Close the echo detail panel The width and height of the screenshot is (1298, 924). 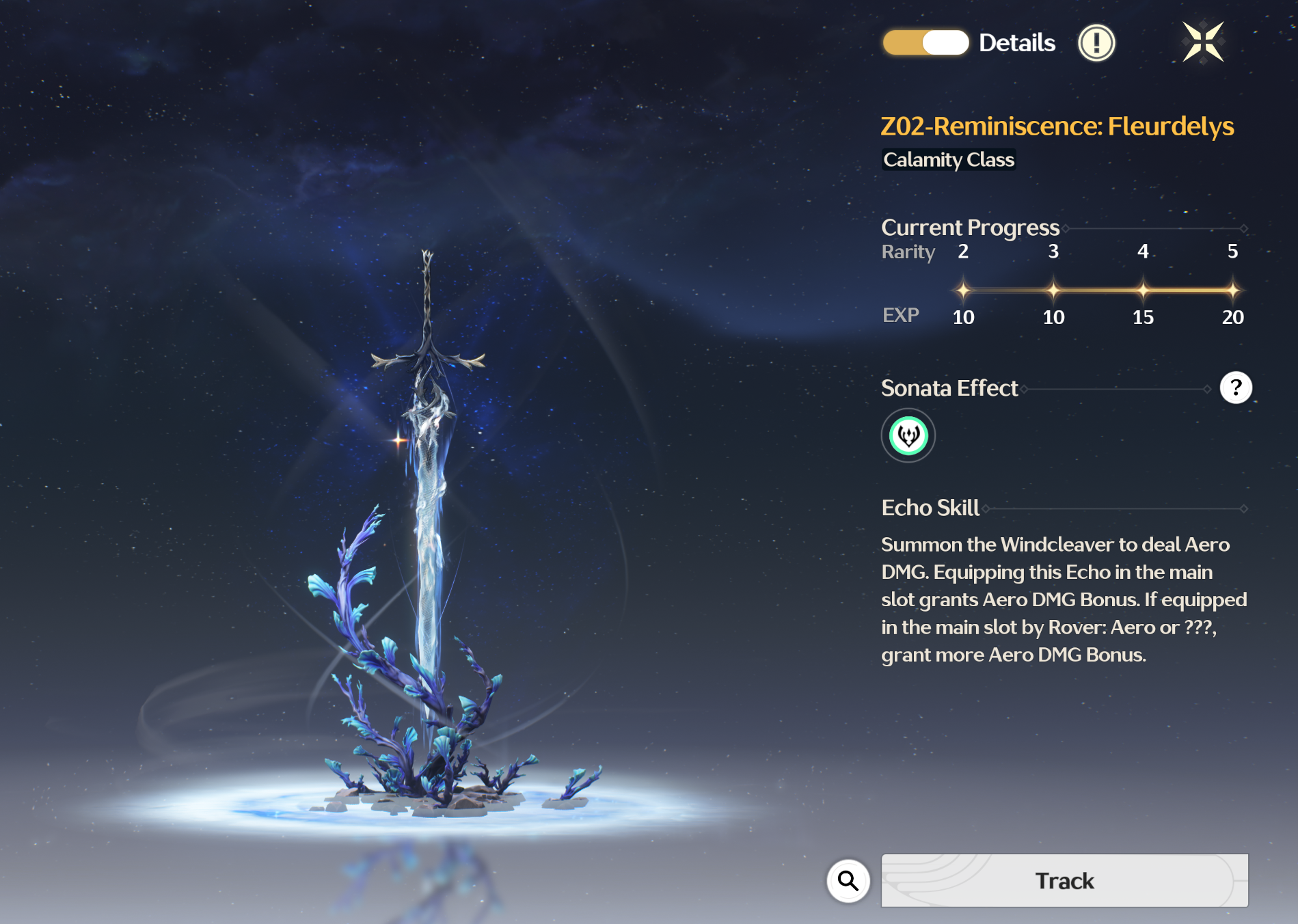point(1203,42)
